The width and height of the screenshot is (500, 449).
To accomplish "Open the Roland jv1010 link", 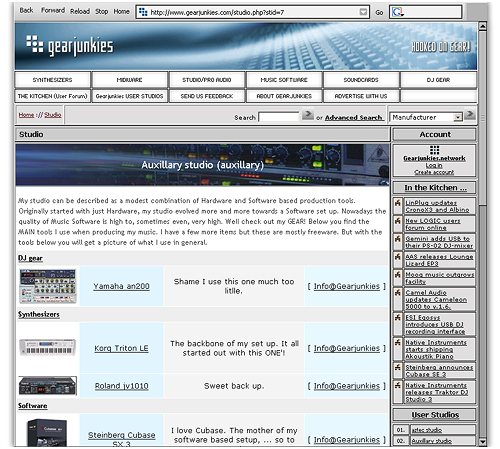I will tap(121, 386).
